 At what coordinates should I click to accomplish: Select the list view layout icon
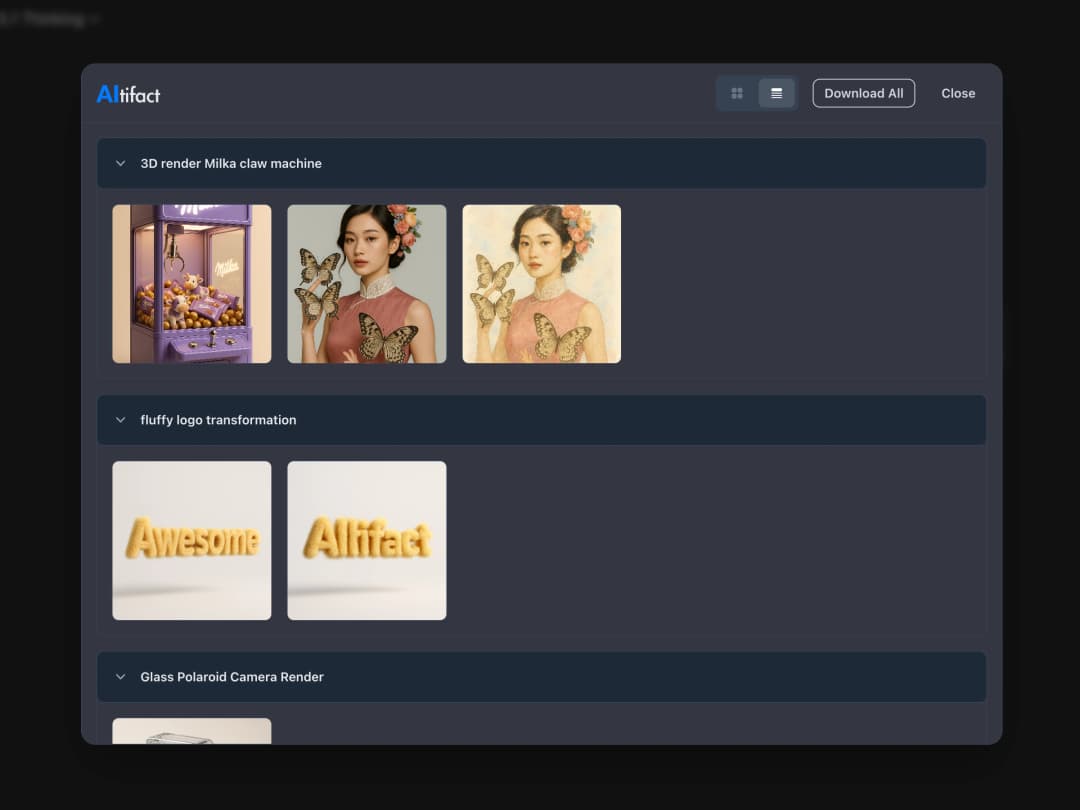tap(776, 93)
